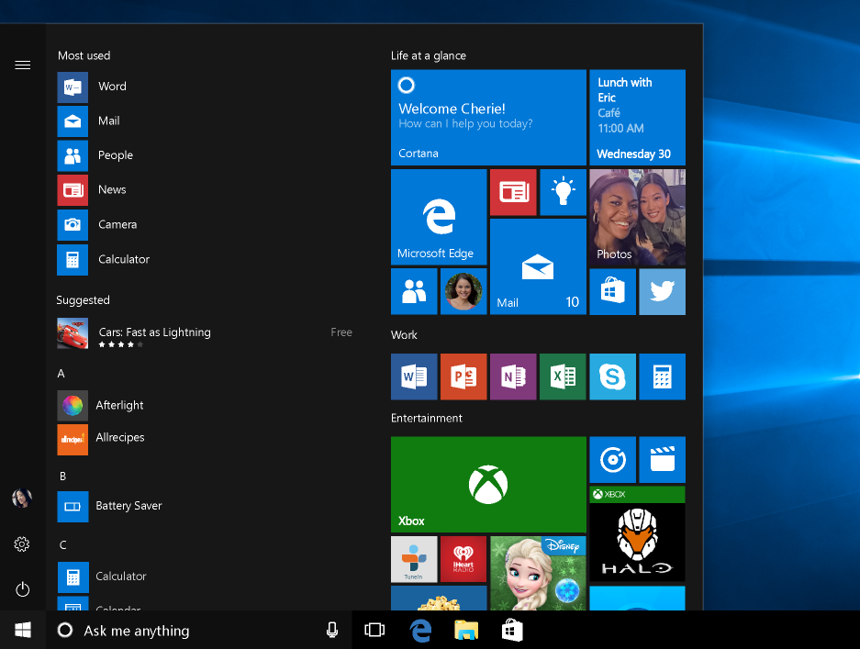The height and width of the screenshot is (649, 860).
Task: Open News from the Most used list
Action: click(x=204, y=190)
